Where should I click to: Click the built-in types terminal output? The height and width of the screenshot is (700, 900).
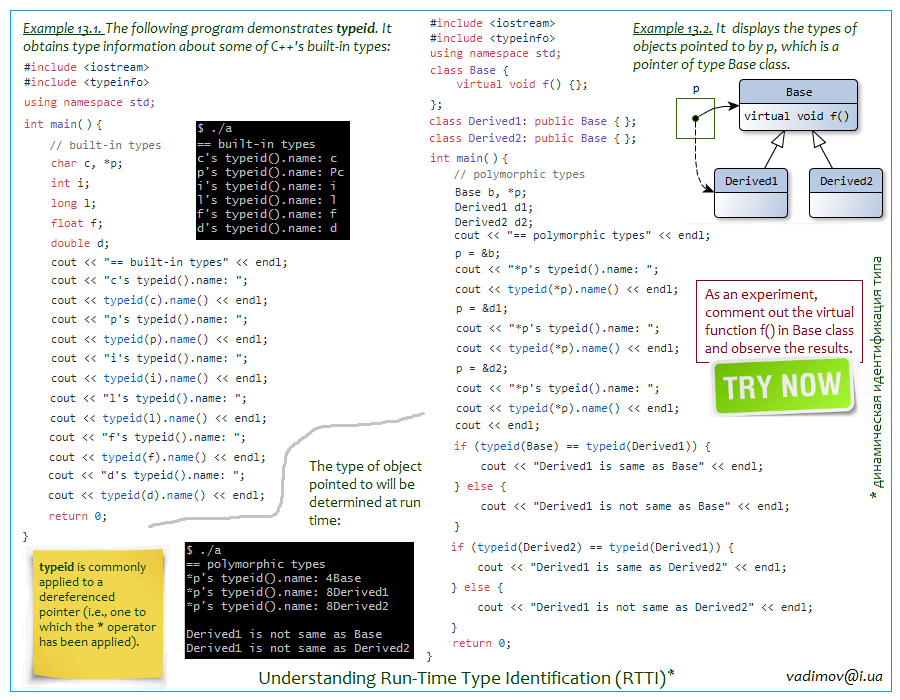(273, 180)
